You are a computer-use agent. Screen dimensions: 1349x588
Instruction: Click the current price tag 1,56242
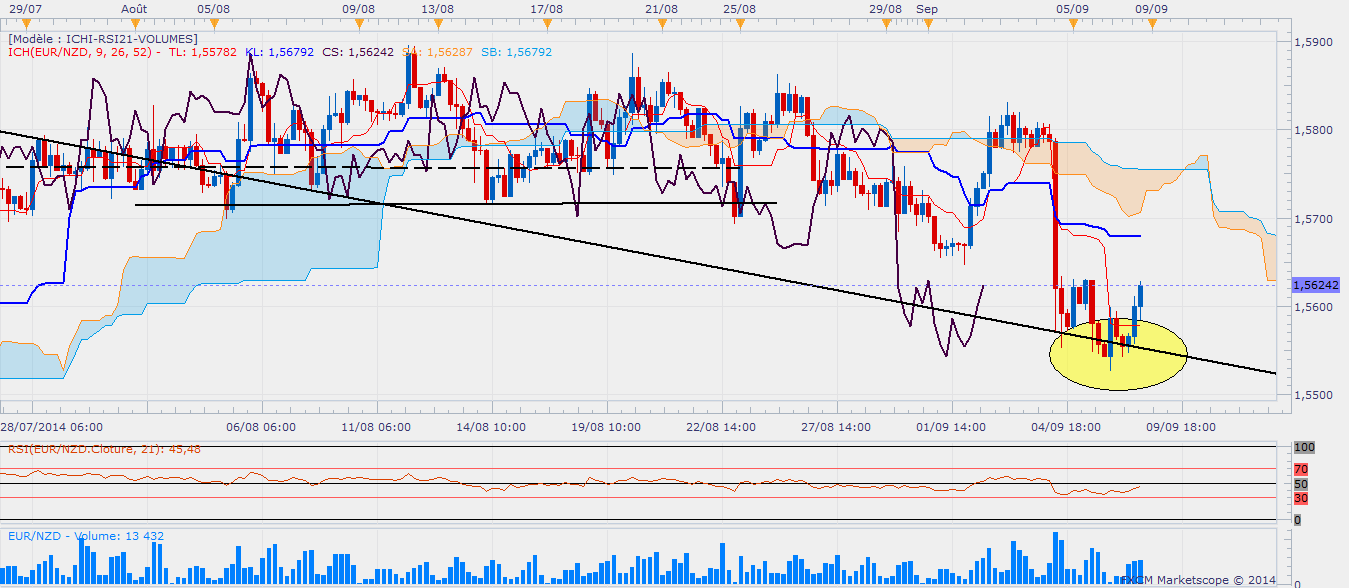point(1318,285)
